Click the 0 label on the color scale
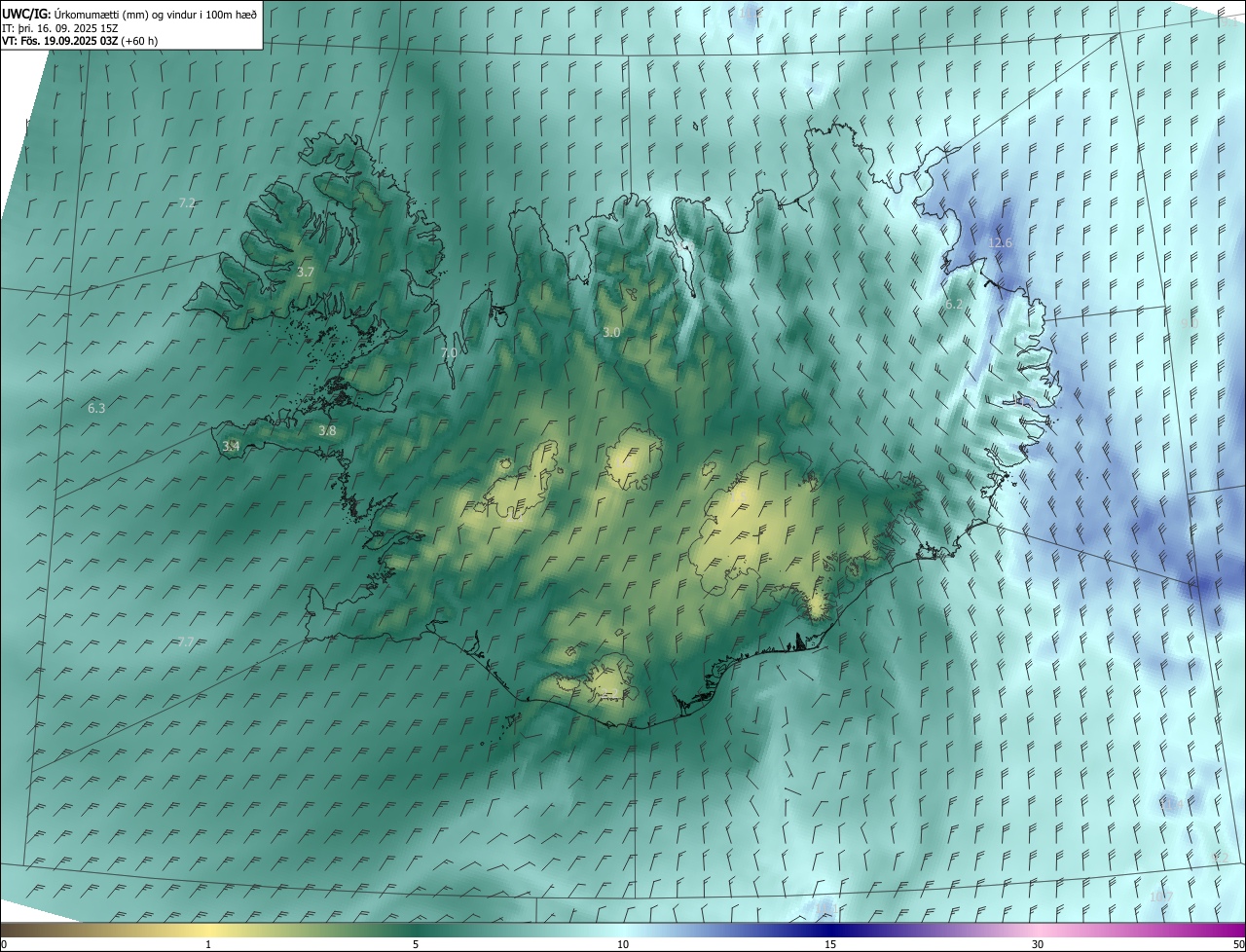The height and width of the screenshot is (952, 1246). (4, 944)
